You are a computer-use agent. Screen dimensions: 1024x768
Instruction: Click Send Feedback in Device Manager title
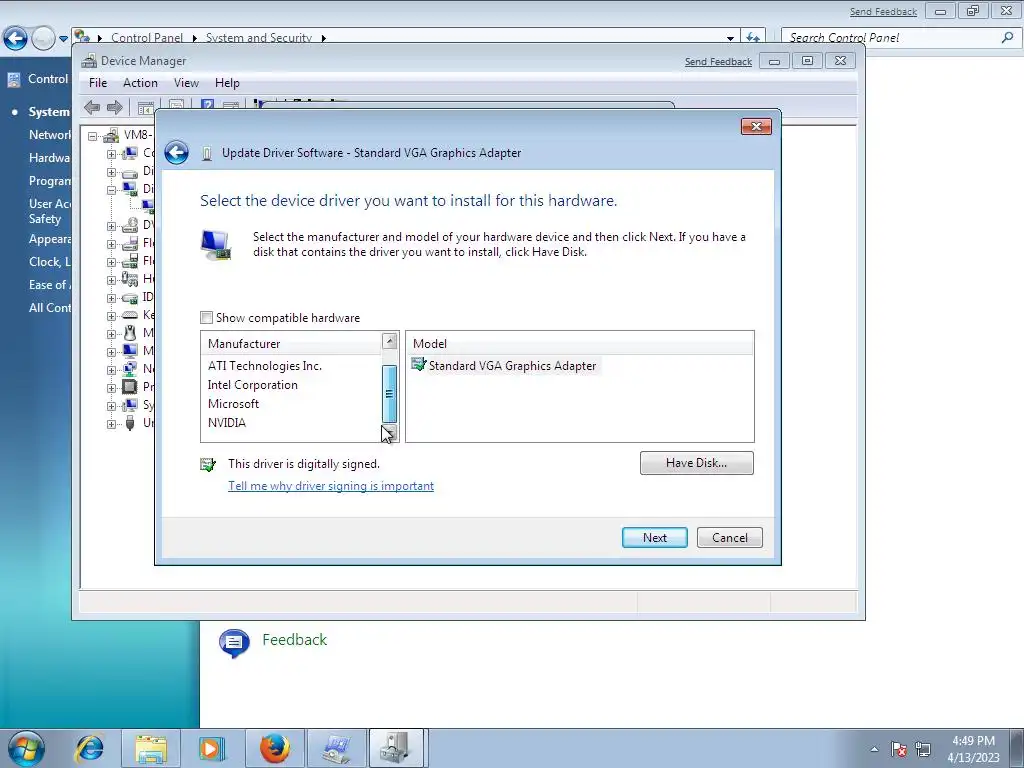718,61
